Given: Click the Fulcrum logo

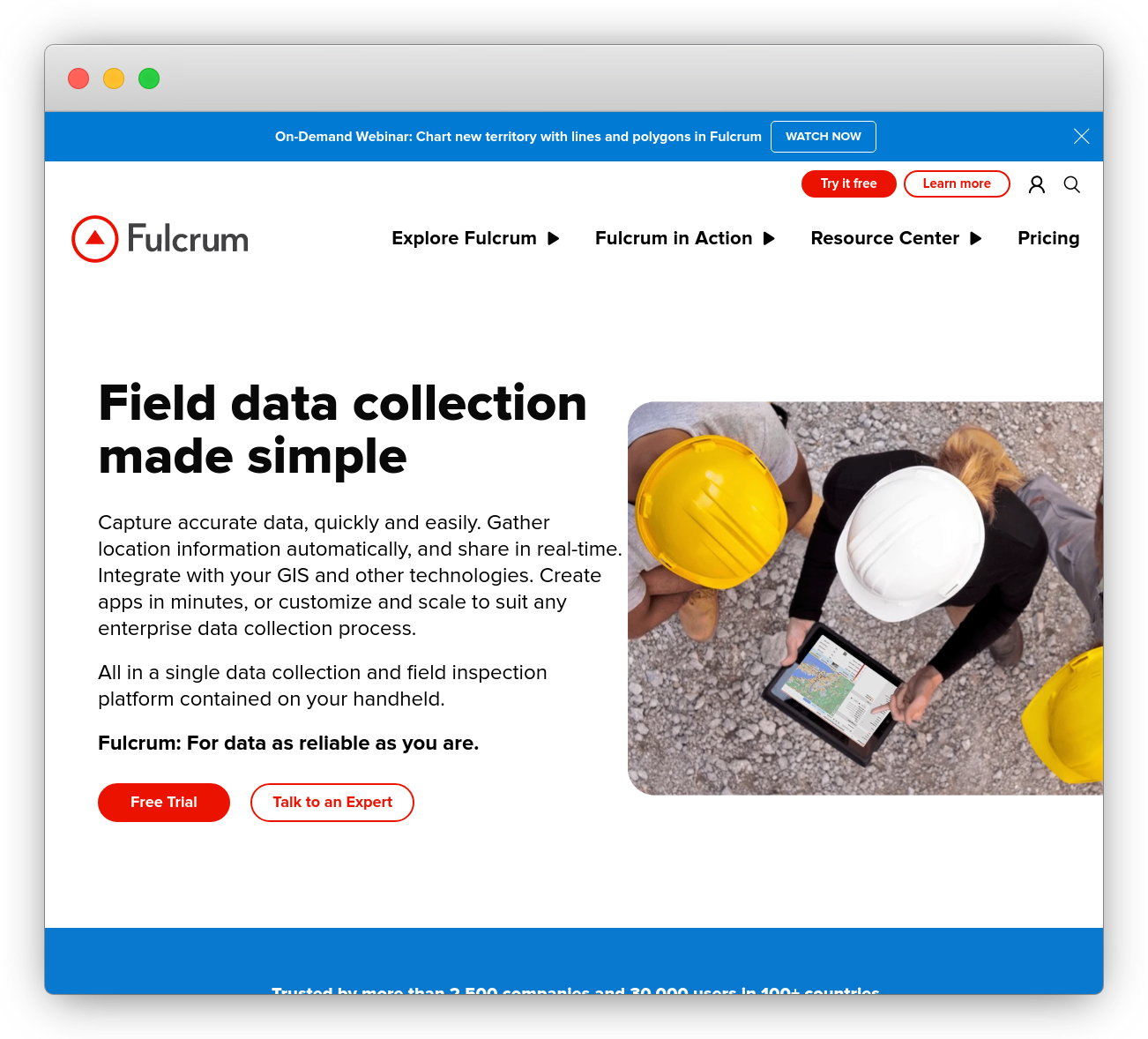Looking at the screenshot, I should (160, 238).
